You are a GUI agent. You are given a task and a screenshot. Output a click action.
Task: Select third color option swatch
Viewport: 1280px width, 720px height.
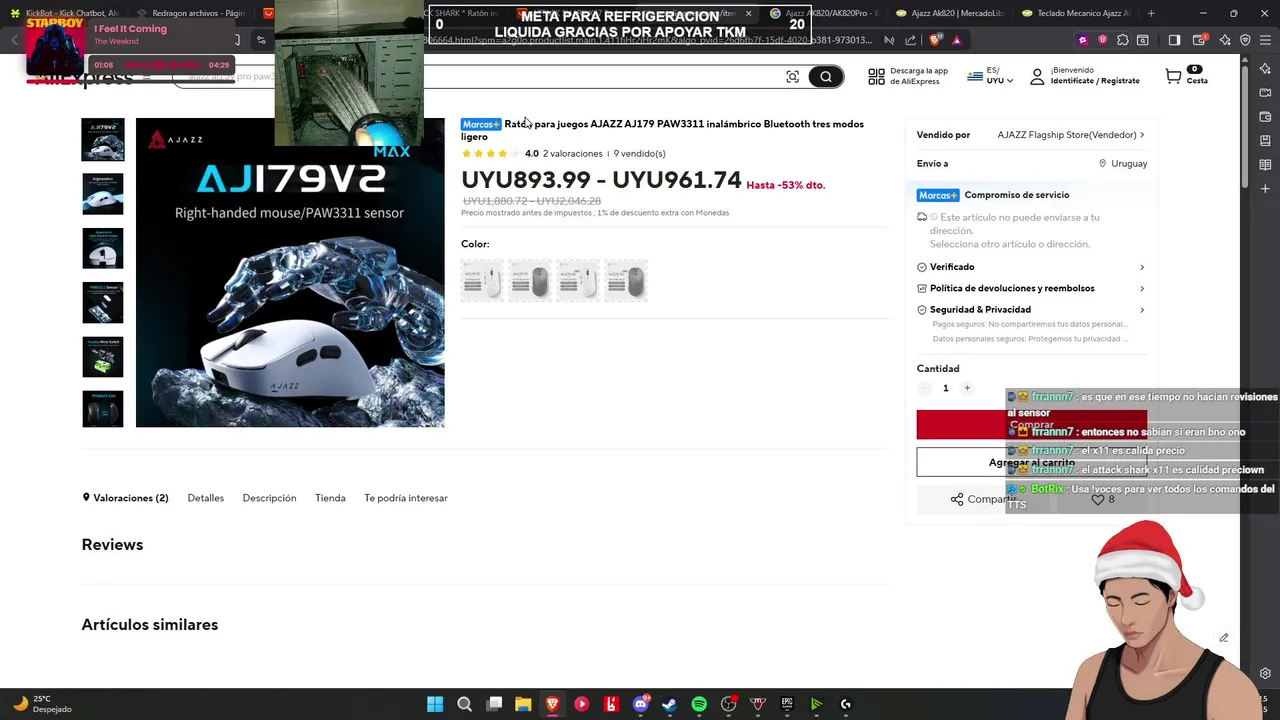[x=578, y=281]
